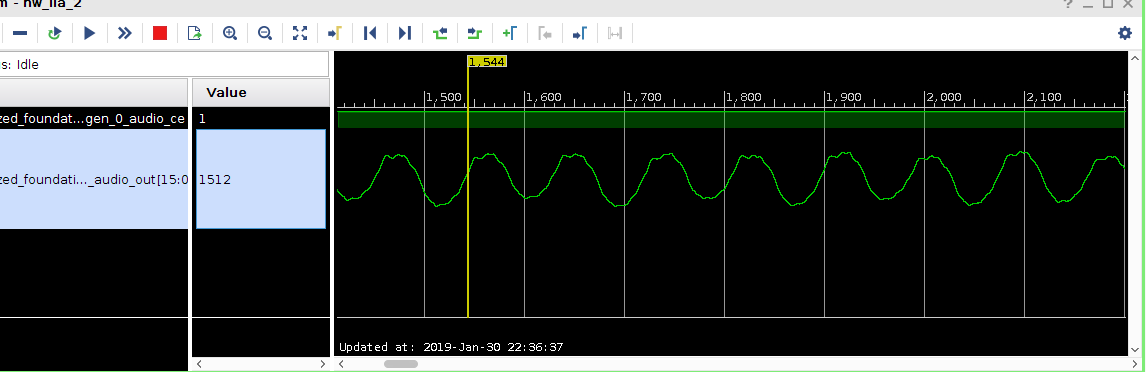Click the audio_out value 1512
Image resolution: width=1146 pixels, height=372 pixels.
tap(215, 179)
